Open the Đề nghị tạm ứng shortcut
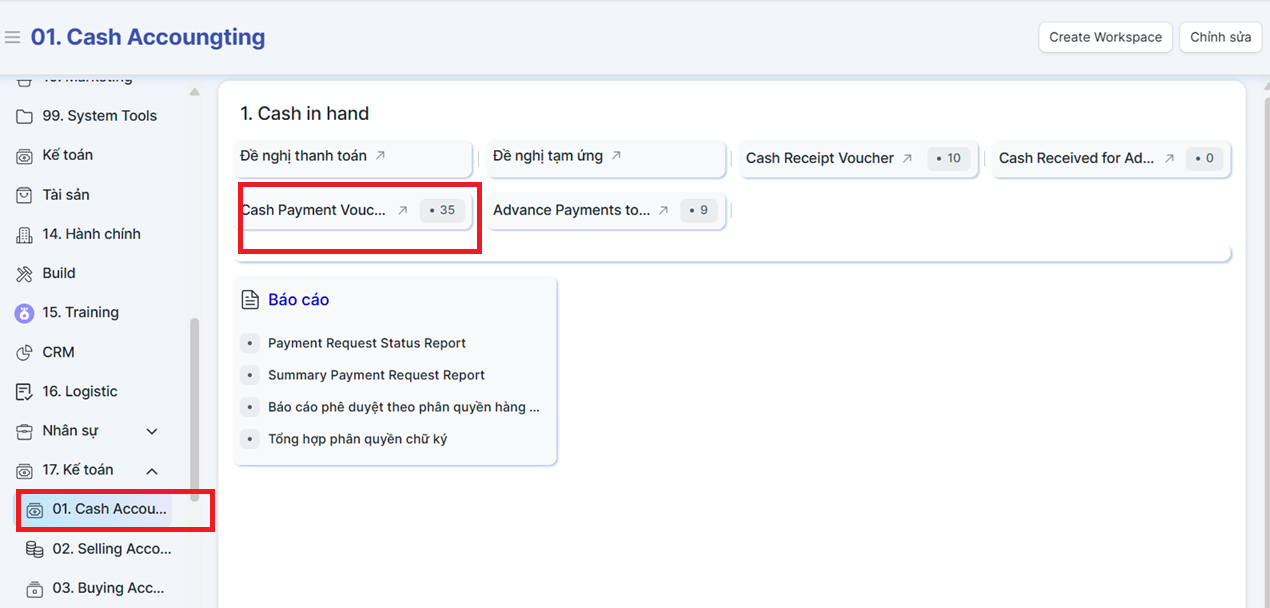 pos(548,156)
